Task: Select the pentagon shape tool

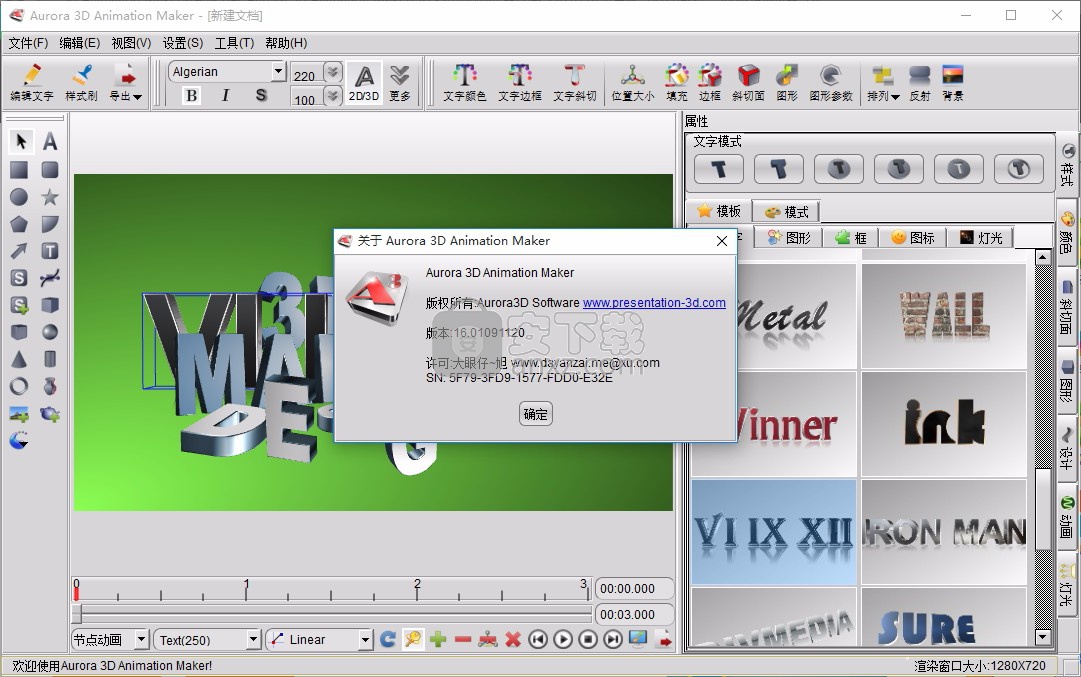Action: coord(19,224)
